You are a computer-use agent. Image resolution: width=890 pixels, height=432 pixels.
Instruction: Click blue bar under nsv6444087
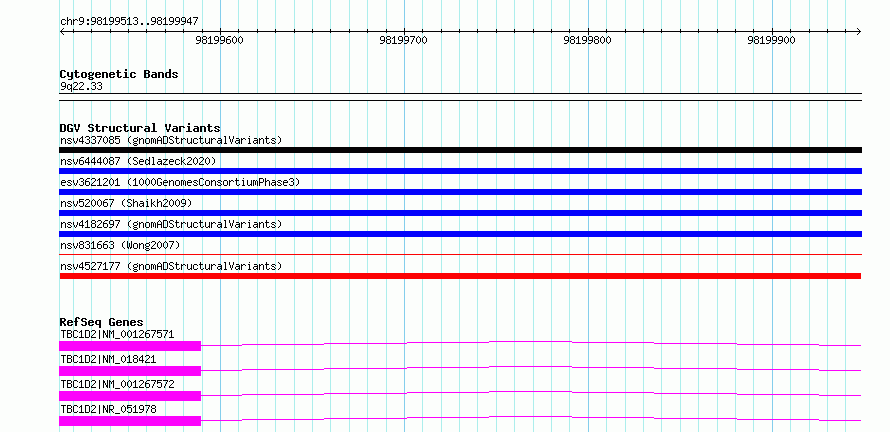[x=460, y=171]
